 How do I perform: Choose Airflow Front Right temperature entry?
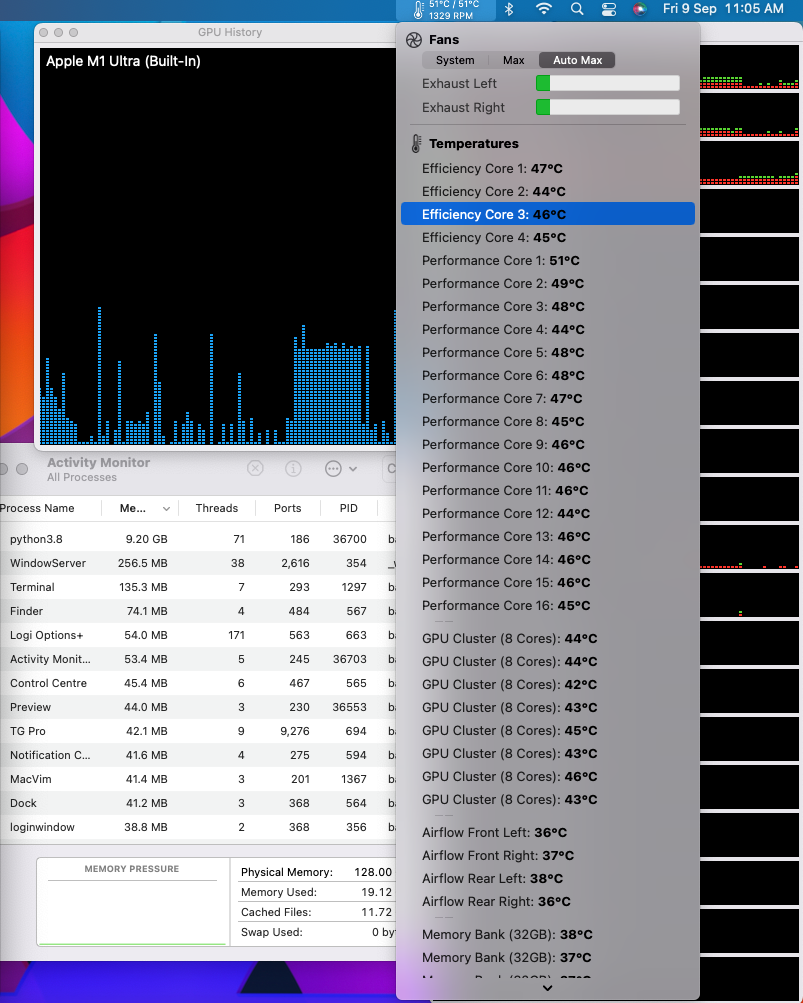point(548,855)
